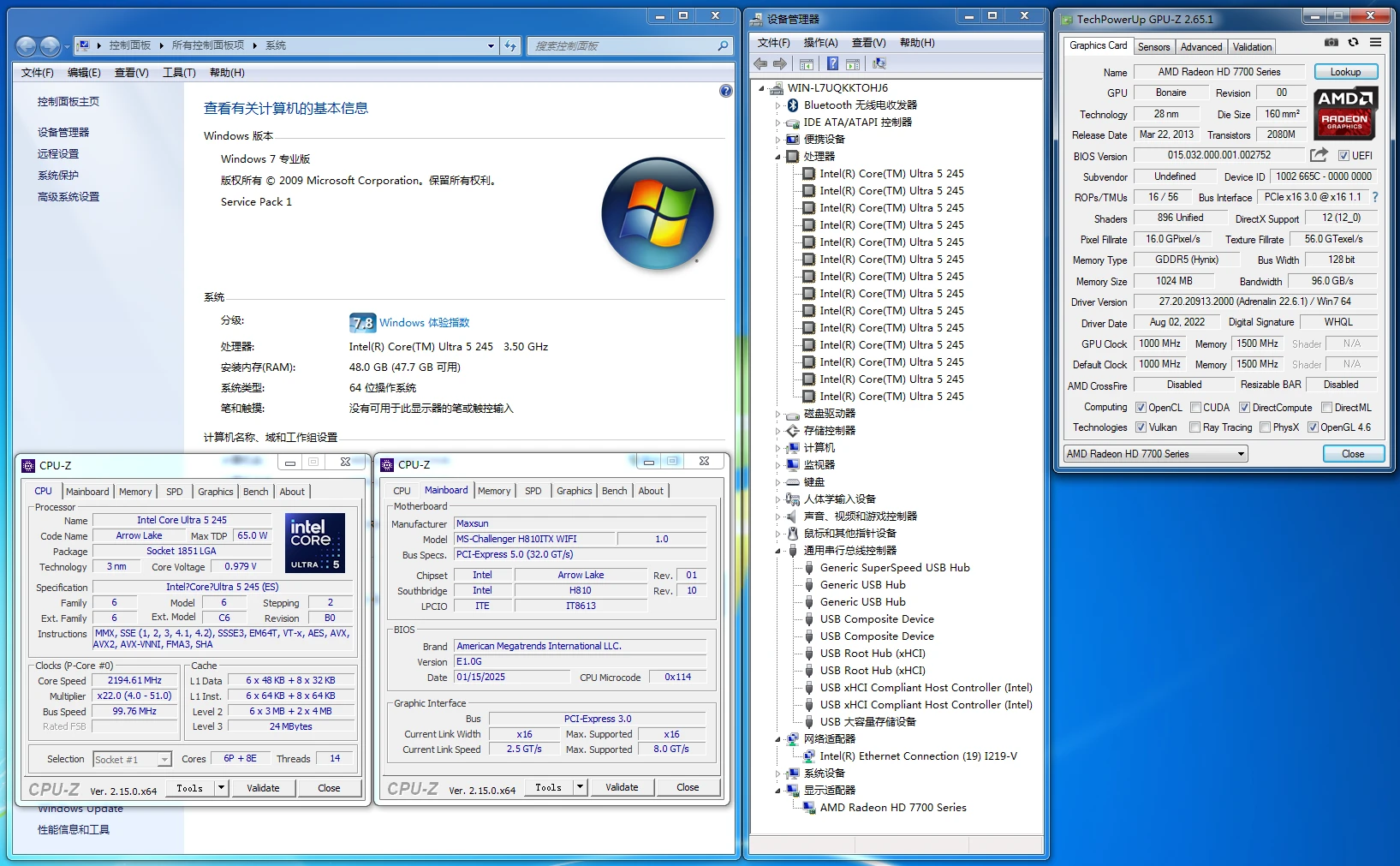Click the scan for hardware changes icon
The width and height of the screenshot is (1400, 866).
879,64
